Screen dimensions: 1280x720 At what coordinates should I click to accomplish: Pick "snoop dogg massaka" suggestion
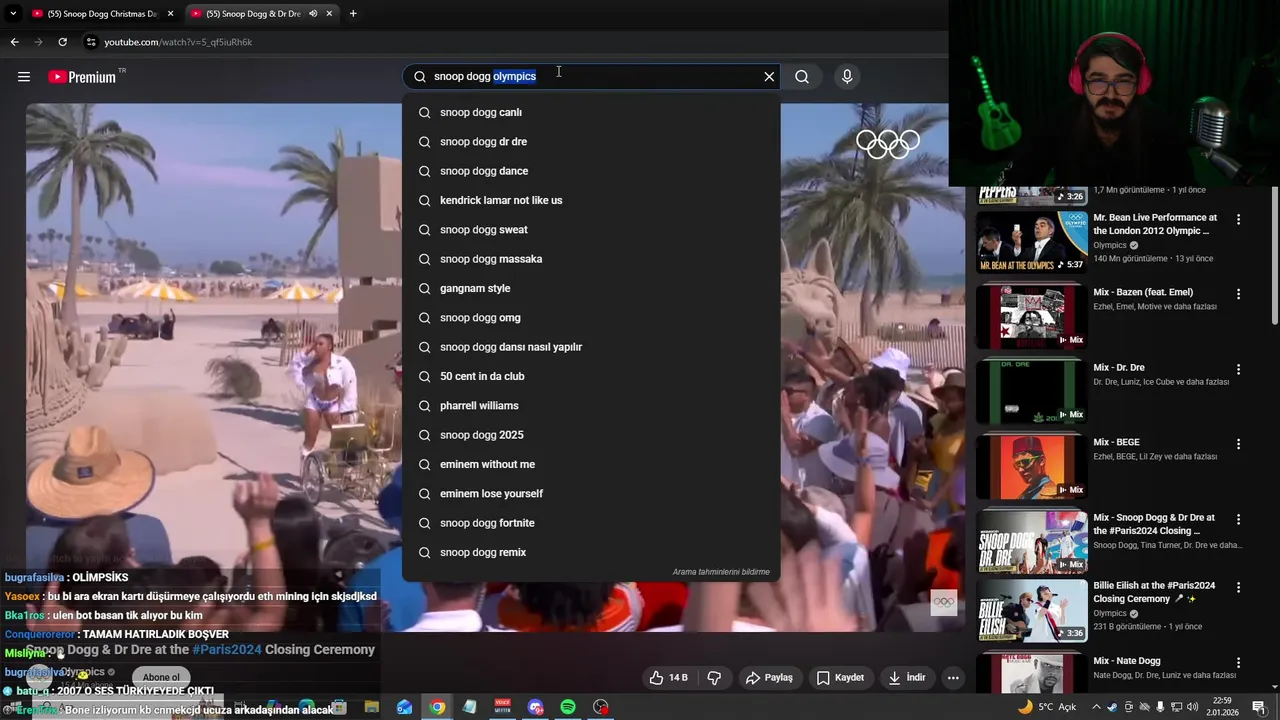point(591,259)
